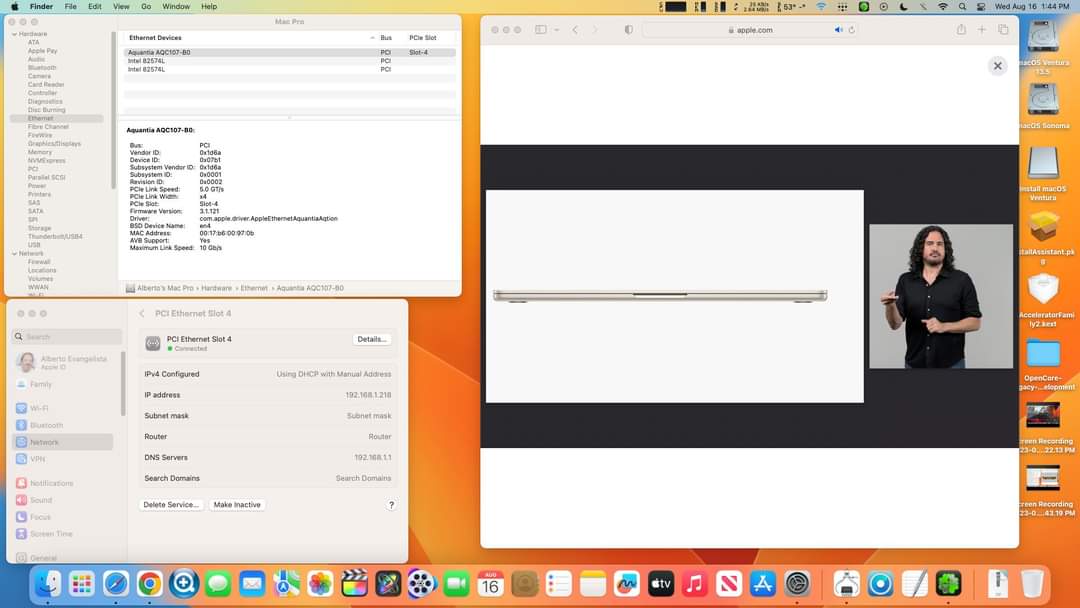Open the Help menu
The width and height of the screenshot is (1080, 608).
pos(209,6)
